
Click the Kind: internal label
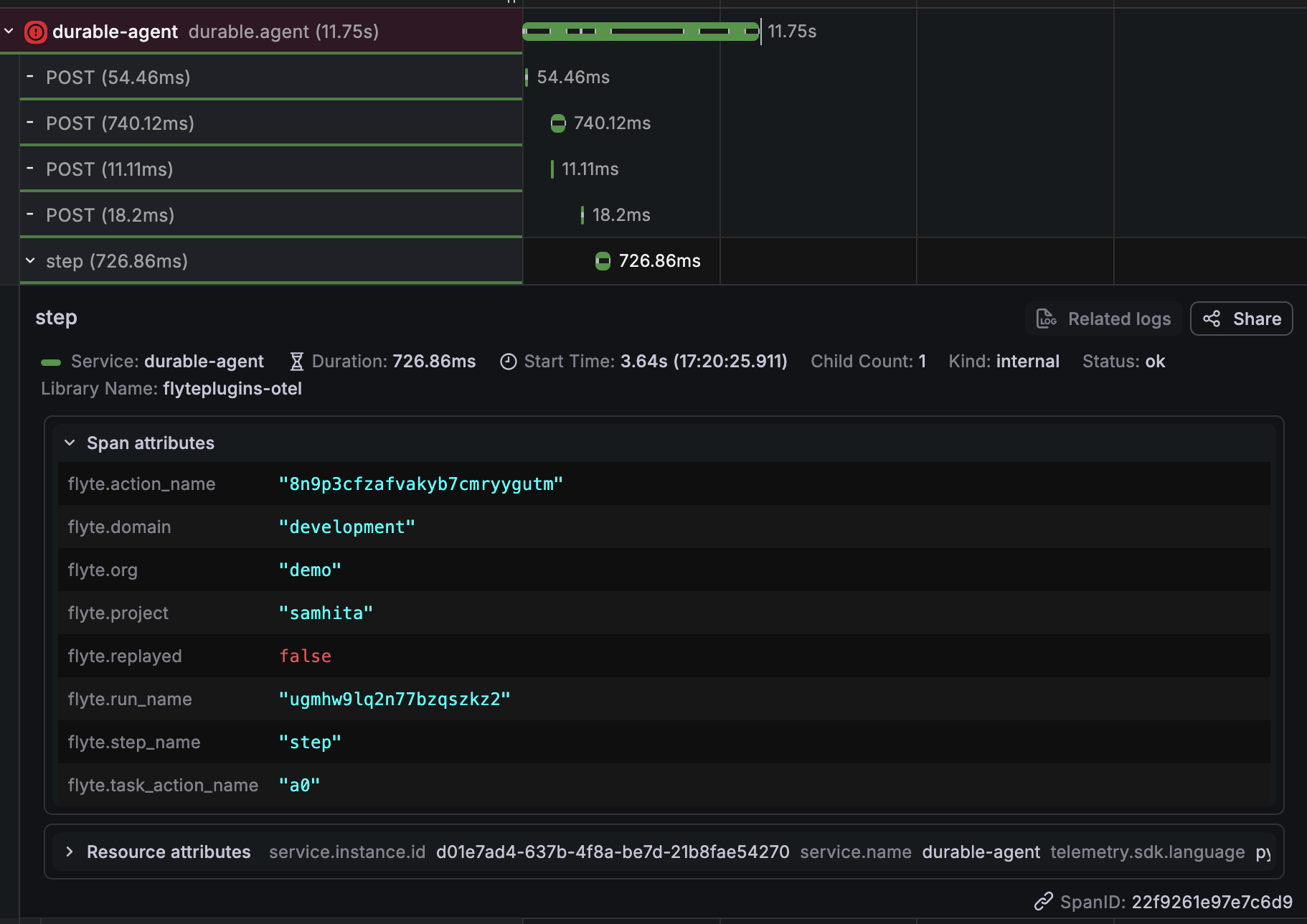click(1004, 362)
